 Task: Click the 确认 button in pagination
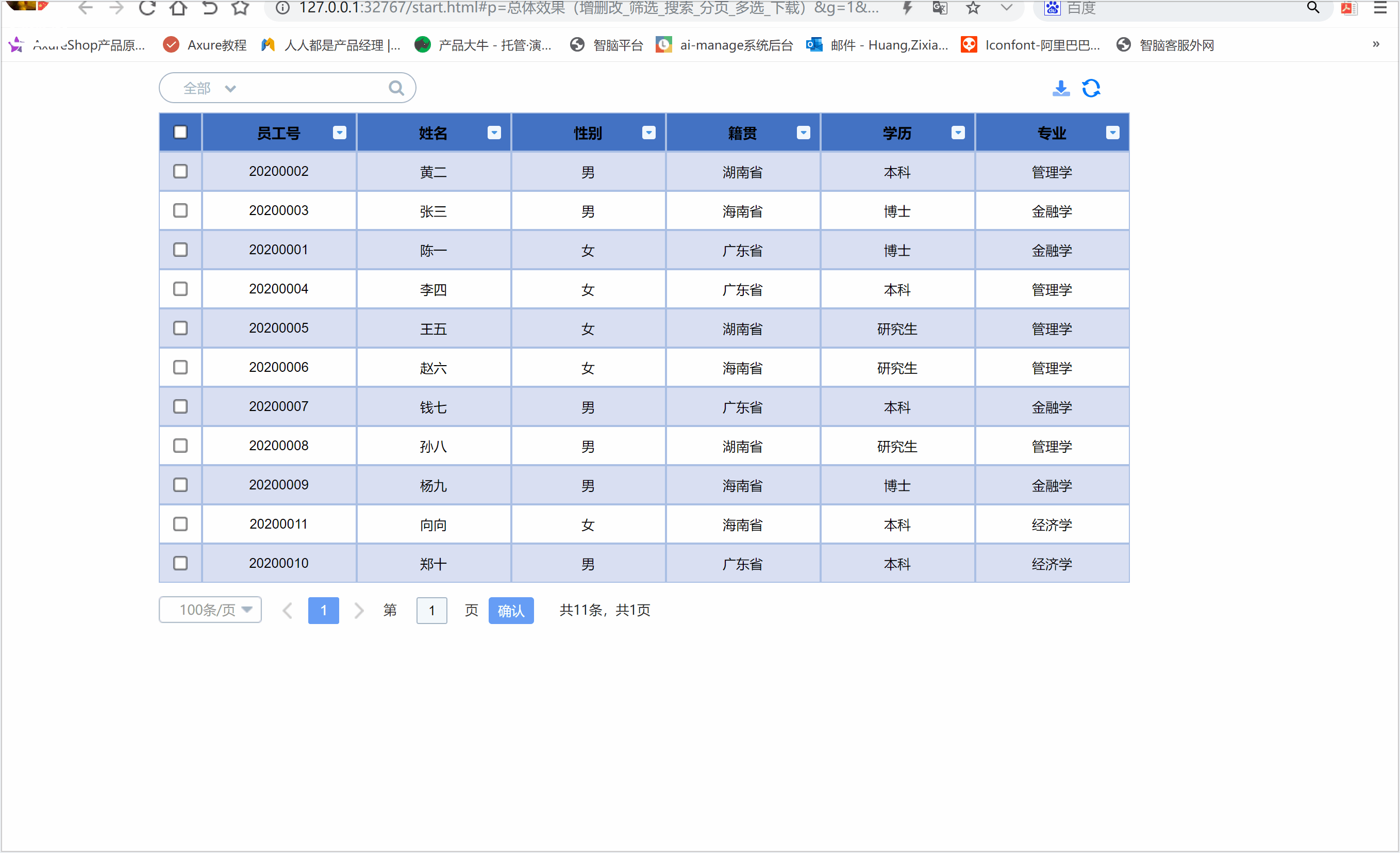[x=511, y=611]
